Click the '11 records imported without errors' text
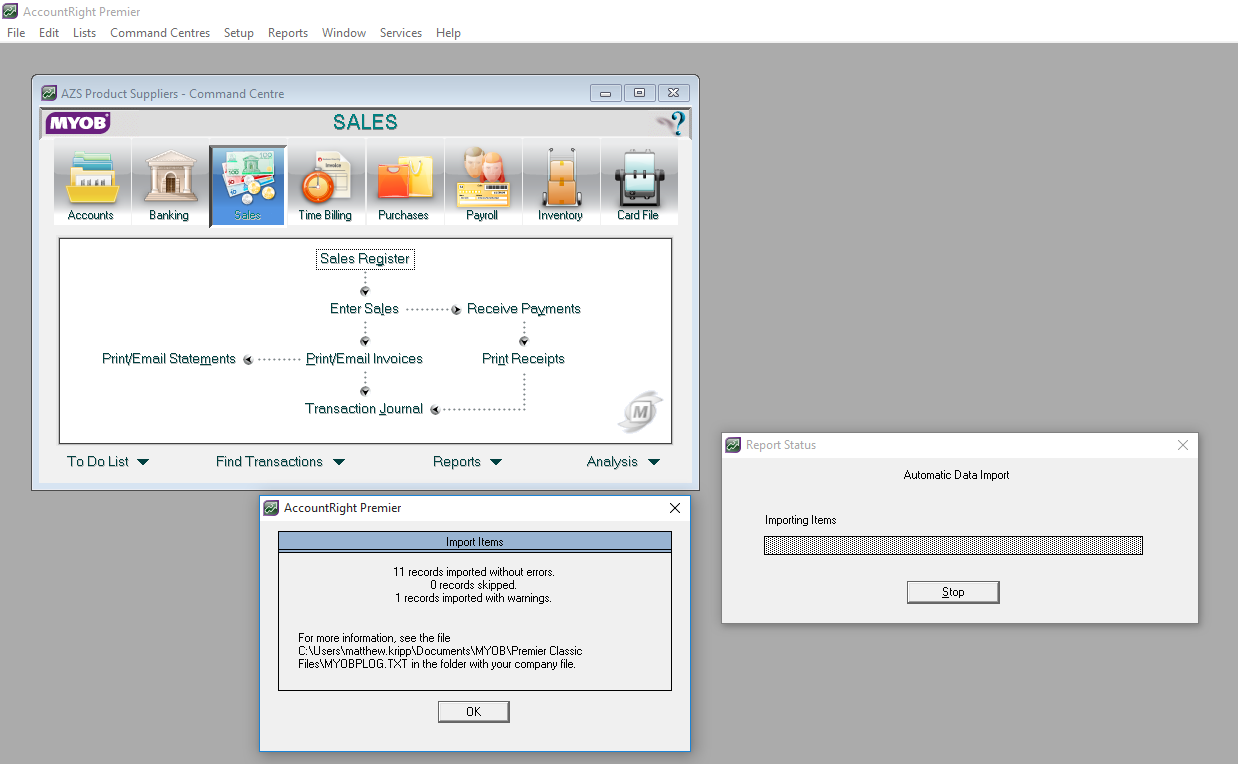 (474, 572)
